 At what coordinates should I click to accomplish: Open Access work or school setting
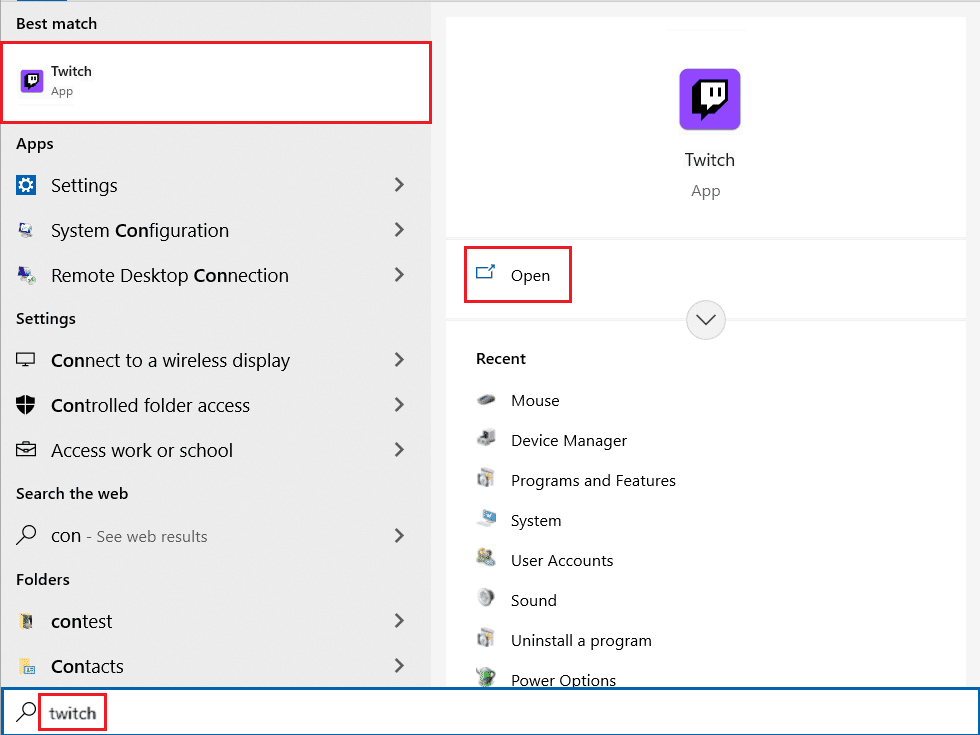click(215, 450)
